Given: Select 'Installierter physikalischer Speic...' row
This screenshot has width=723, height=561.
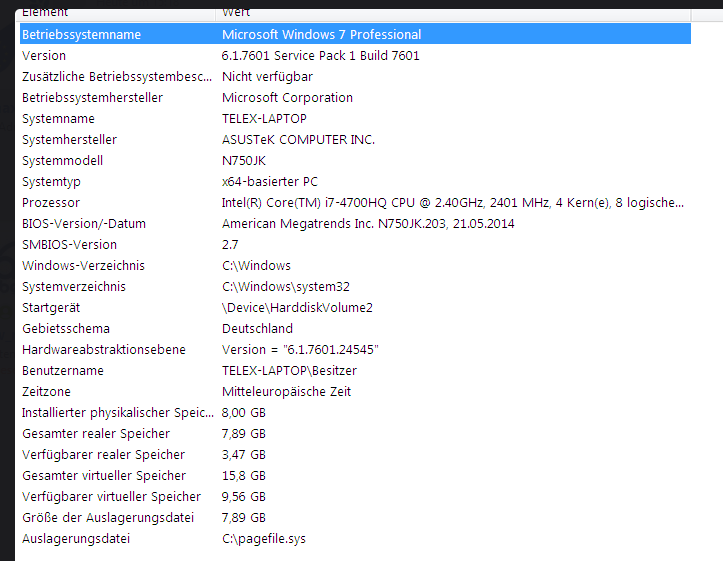Looking at the screenshot, I should tap(355, 413).
